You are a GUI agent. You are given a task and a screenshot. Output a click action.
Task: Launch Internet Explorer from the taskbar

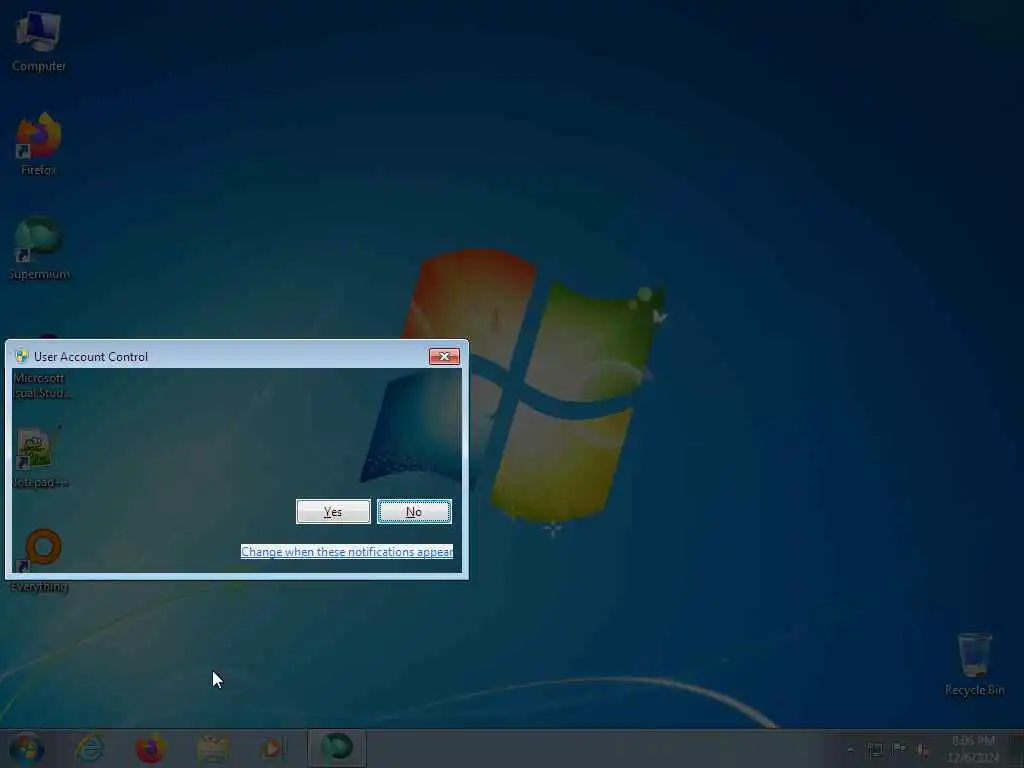pyautogui.click(x=89, y=748)
